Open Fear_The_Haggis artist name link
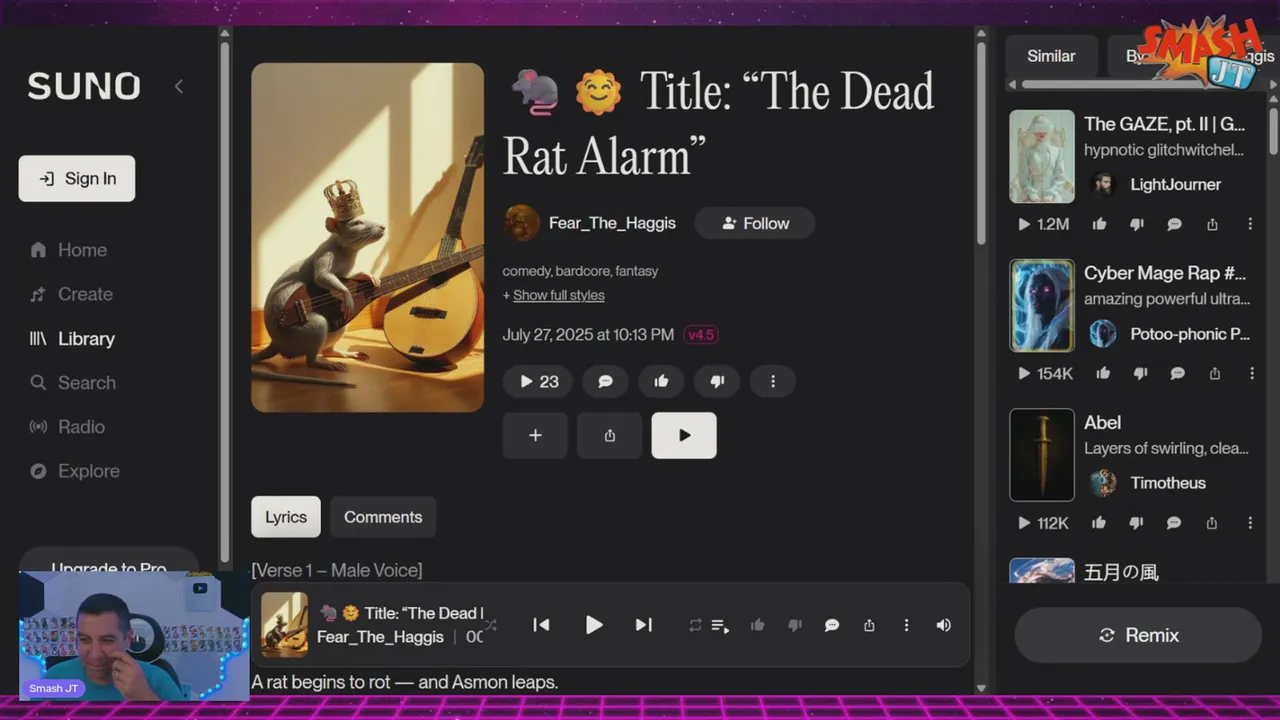The image size is (1280, 720). point(612,223)
